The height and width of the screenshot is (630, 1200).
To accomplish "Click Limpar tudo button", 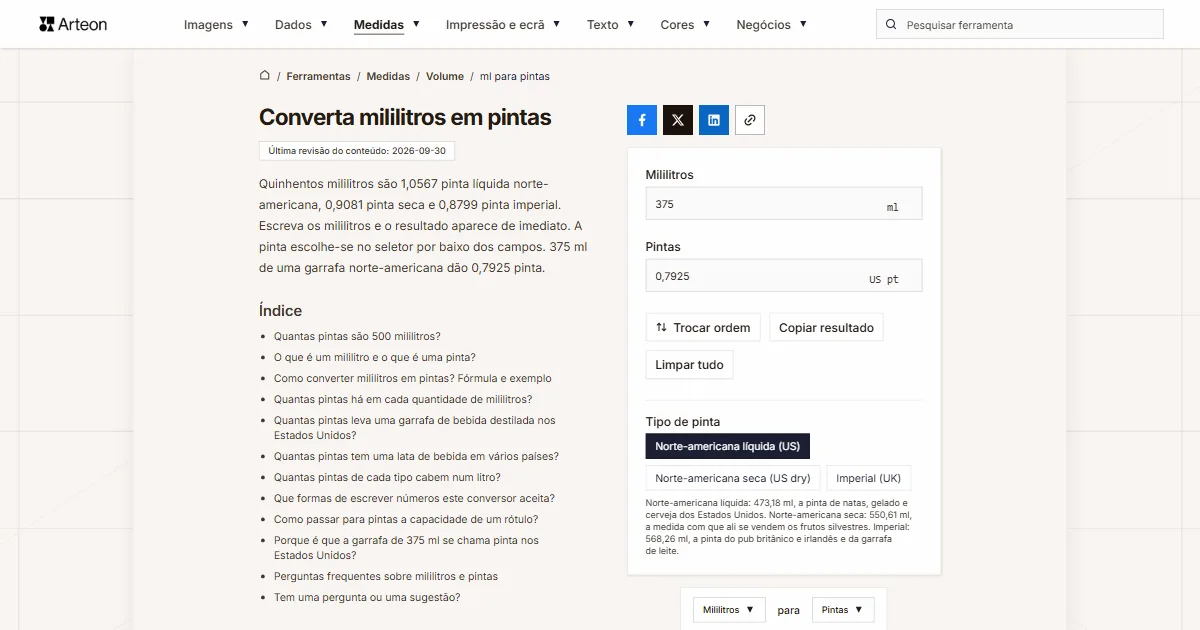I will [x=690, y=365].
